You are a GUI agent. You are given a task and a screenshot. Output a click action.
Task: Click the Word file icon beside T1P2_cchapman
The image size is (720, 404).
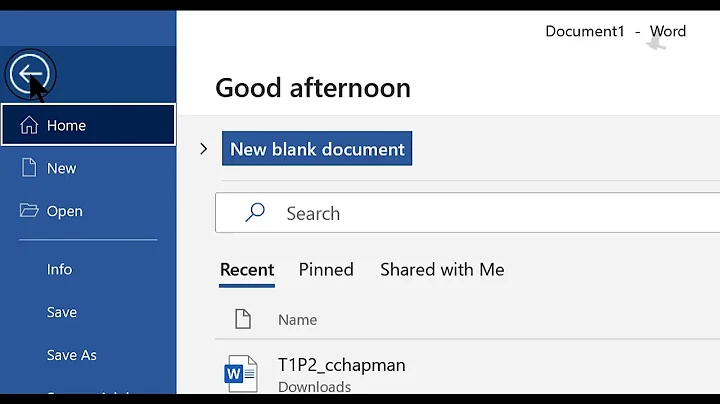coord(241,373)
